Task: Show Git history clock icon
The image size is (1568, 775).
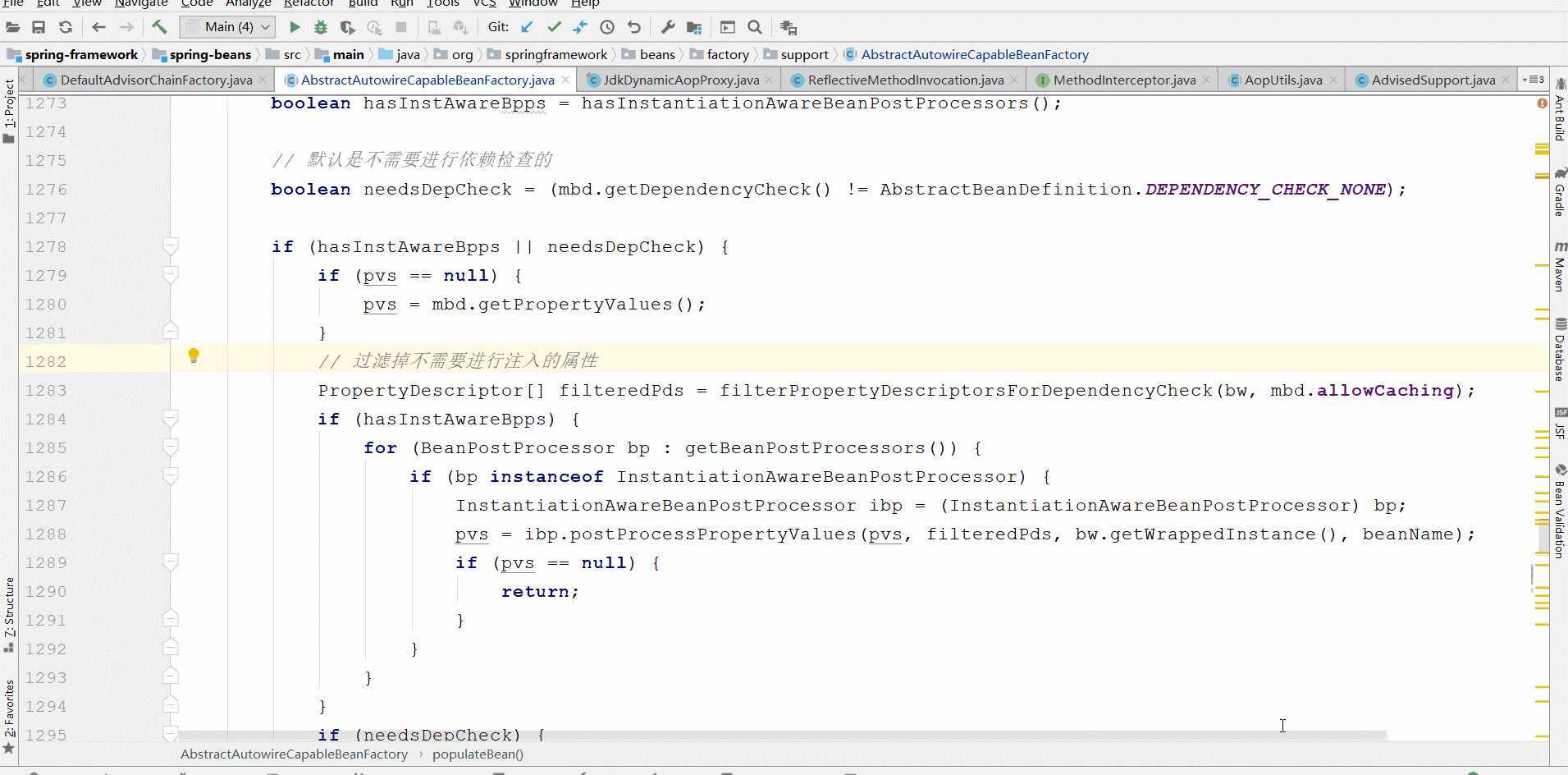Action: (607, 27)
